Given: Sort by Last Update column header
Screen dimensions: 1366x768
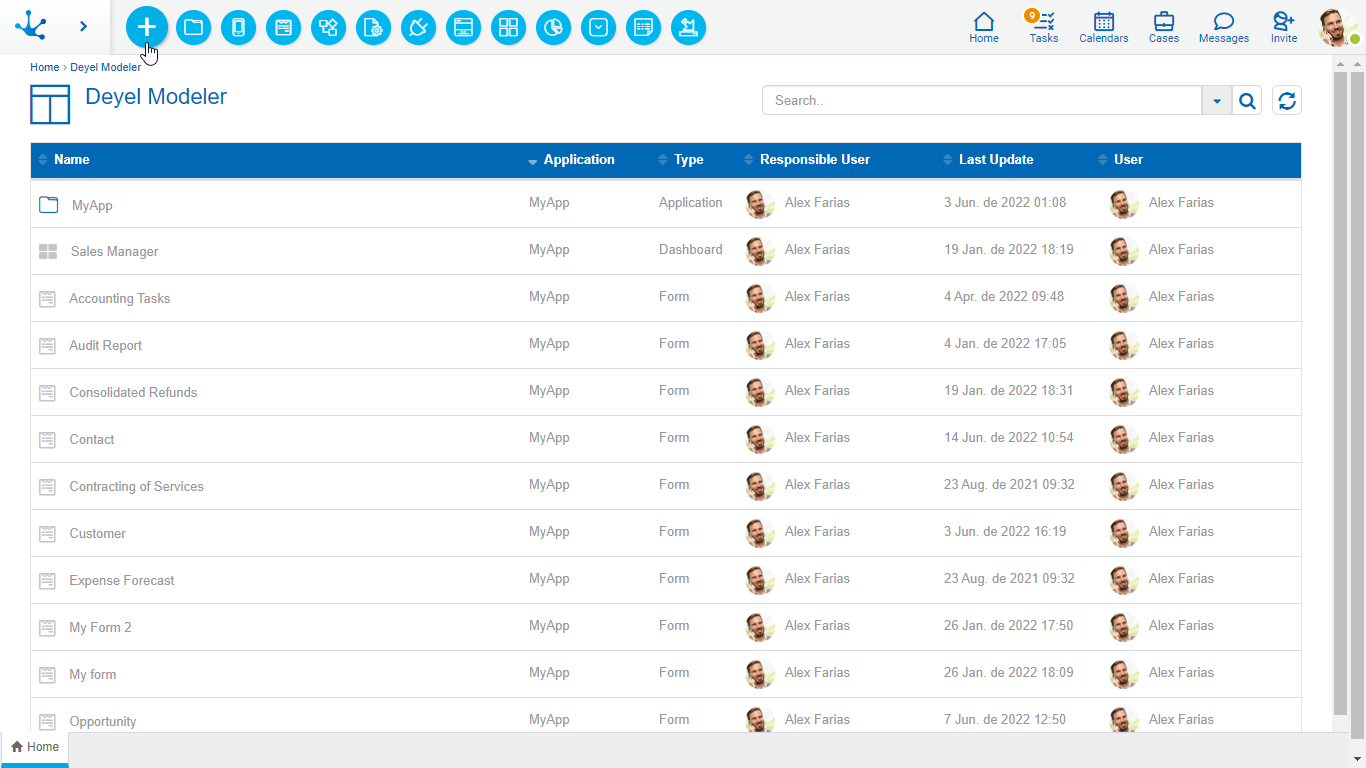Looking at the screenshot, I should point(996,160).
